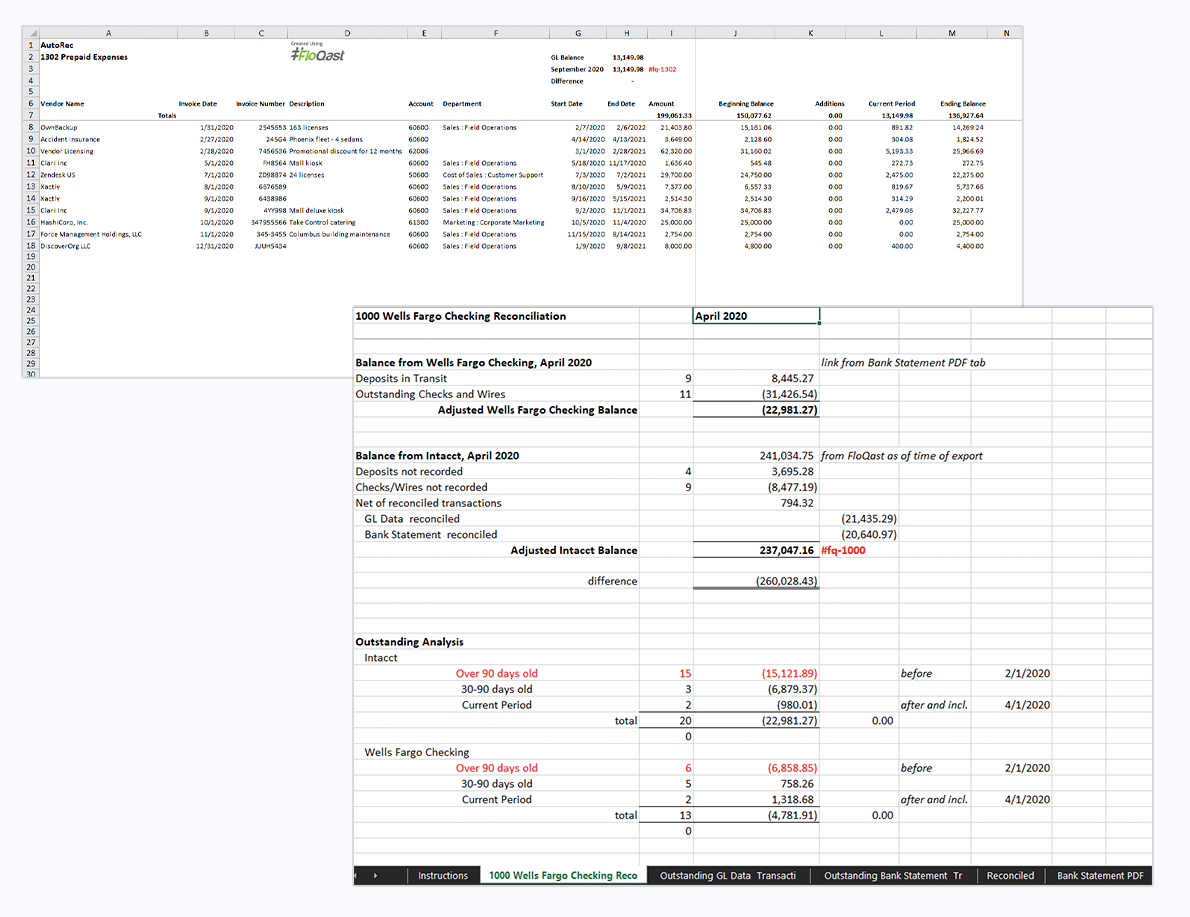The image size is (1190, 917).
Task: Click the red #fq-1302 reference tag
Action: [x=662, y=69]
